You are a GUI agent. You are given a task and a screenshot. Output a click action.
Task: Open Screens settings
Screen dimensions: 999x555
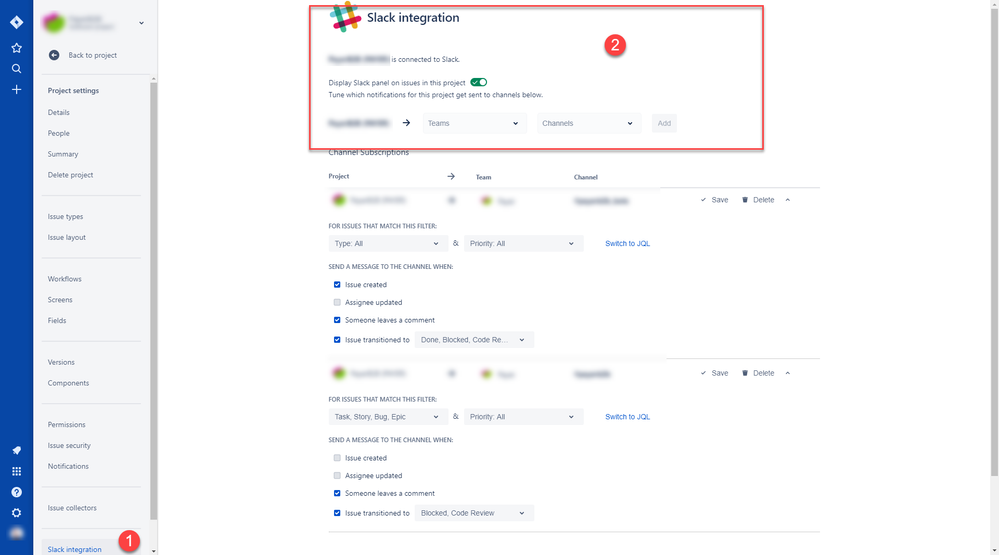click(60, 300)
